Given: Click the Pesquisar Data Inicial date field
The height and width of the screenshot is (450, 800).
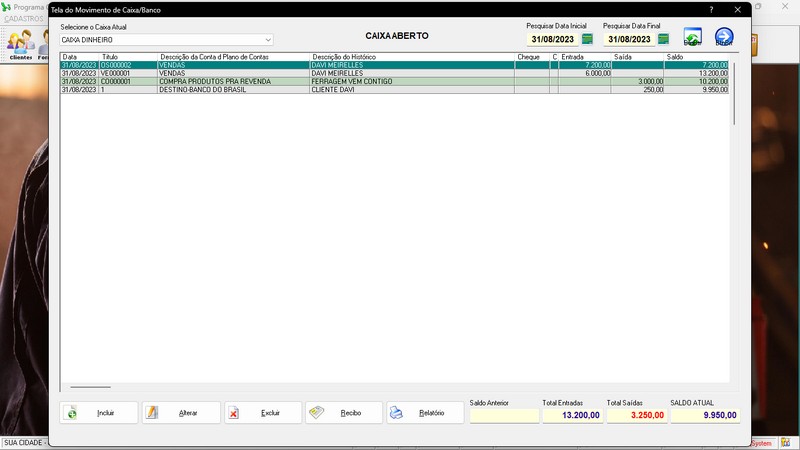Looking at the screenshot, I should [x=553, y=39].
